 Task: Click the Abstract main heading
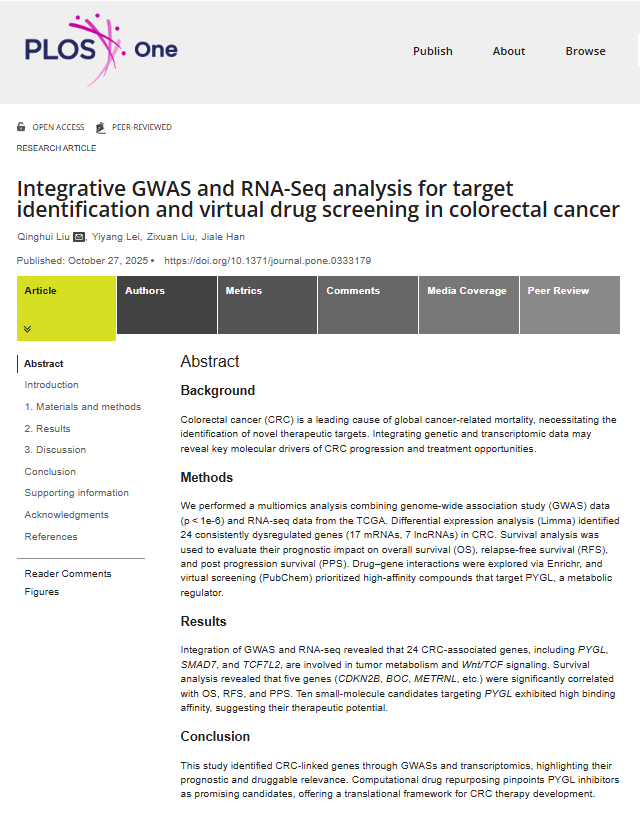click(x=210, y=361)
